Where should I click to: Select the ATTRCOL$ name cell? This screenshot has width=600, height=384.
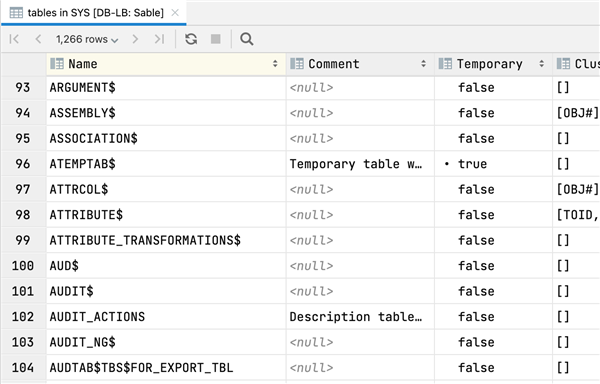click(166, 190)
